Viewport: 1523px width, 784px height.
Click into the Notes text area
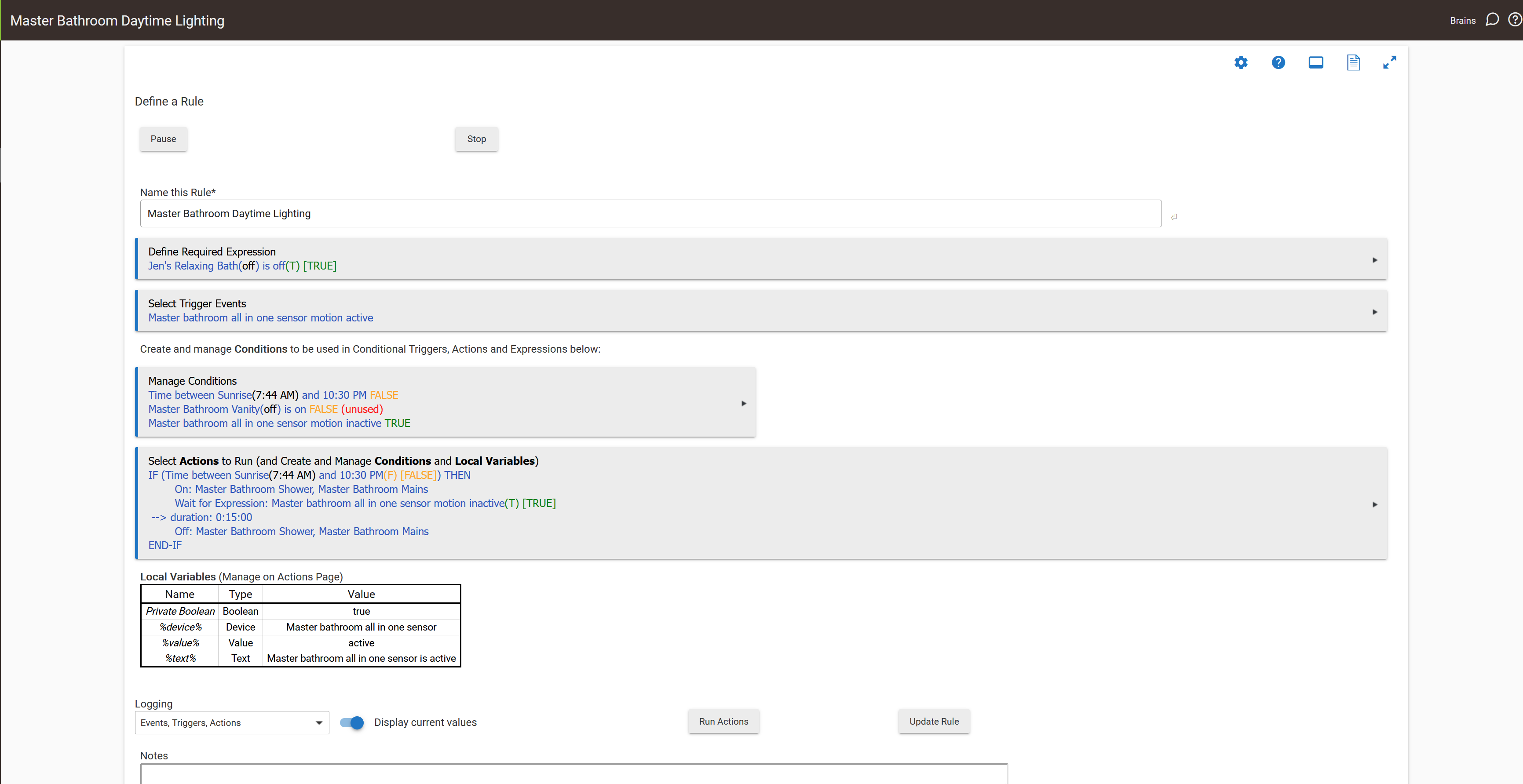(x=573, y=774)
